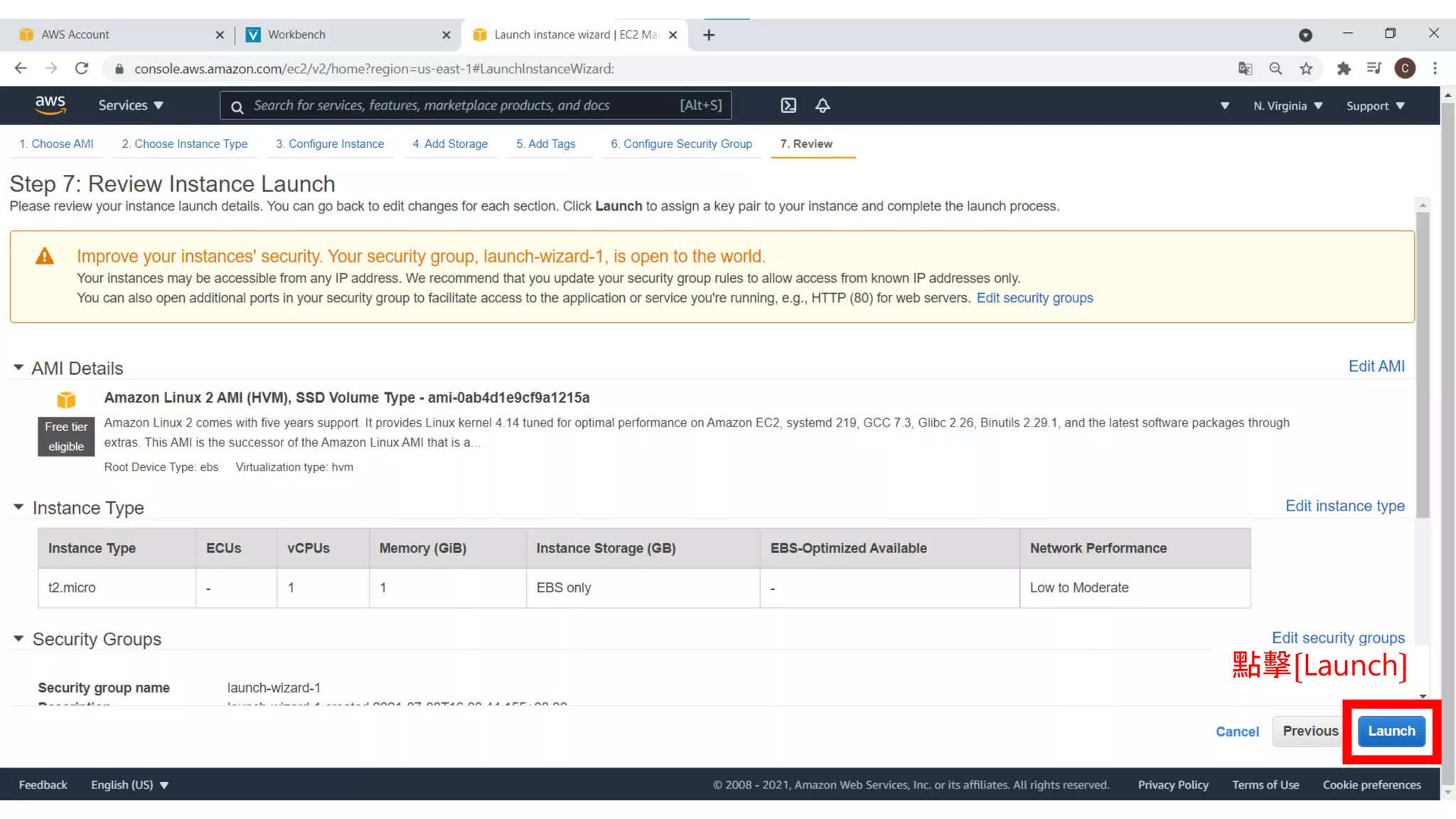Collapse the Instance Type section

(18, 507)
